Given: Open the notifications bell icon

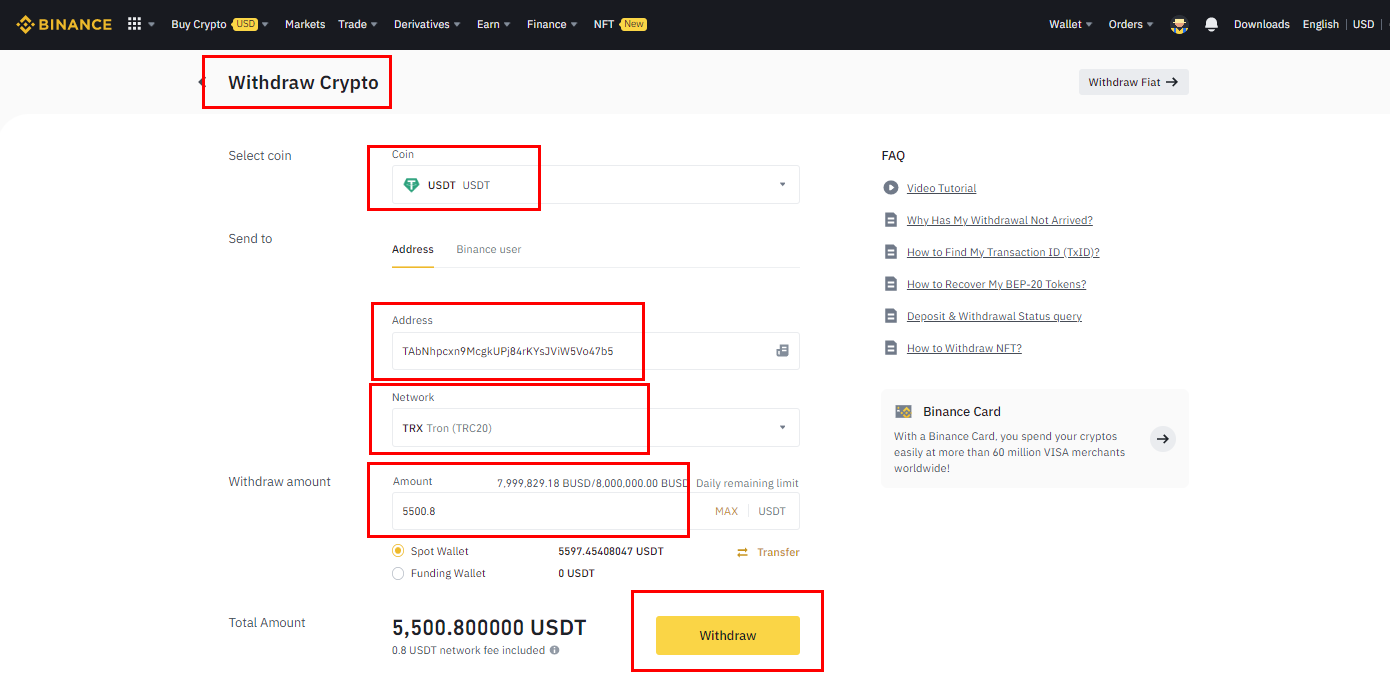Looking at the screenshot, I should click(x=1211, y=24).
